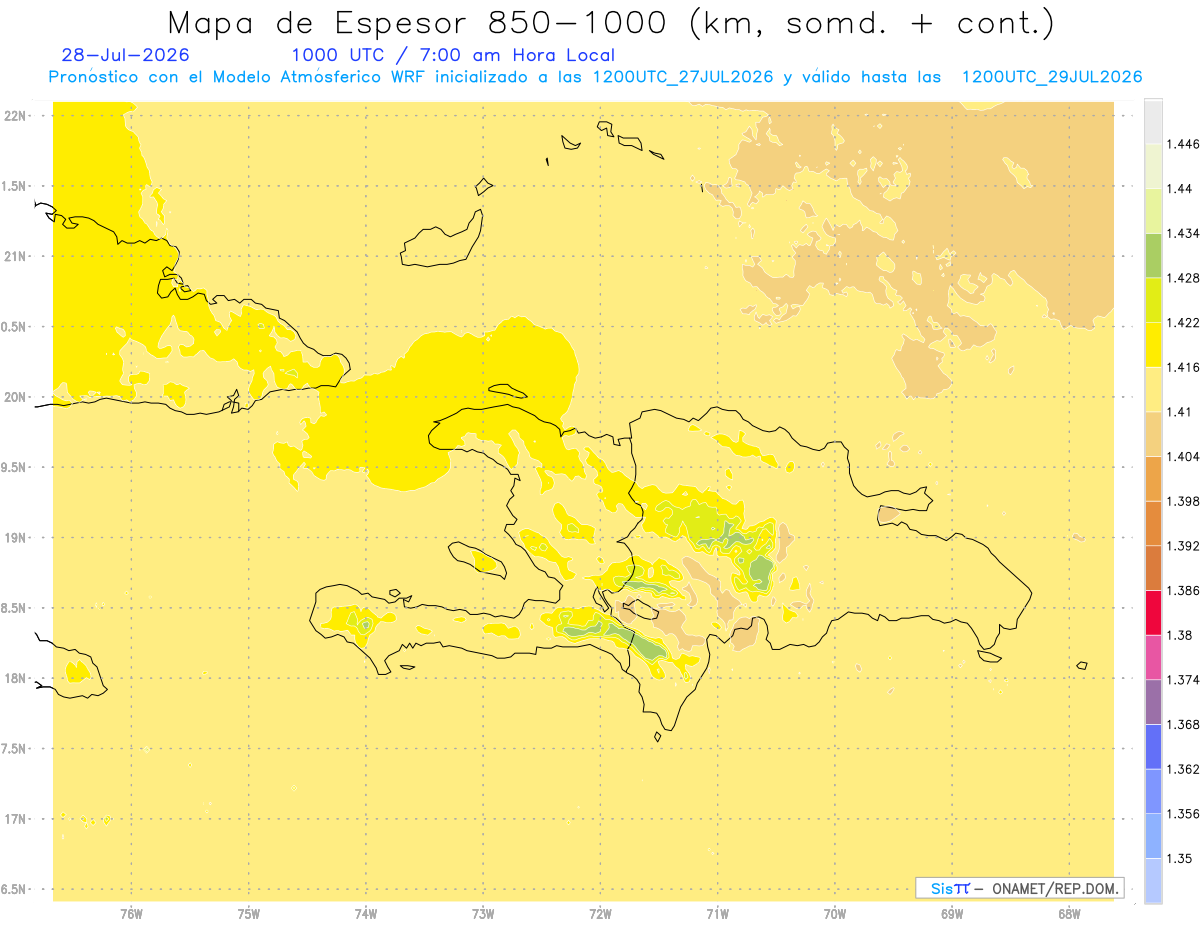
Task: Click the '1.392' color scale label
Action: [x=1183, y=546]
